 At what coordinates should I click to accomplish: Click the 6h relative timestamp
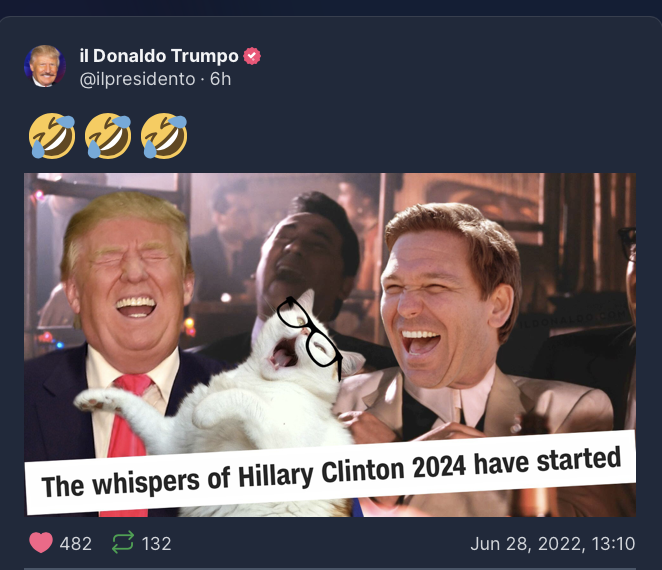tap(221, 79)
